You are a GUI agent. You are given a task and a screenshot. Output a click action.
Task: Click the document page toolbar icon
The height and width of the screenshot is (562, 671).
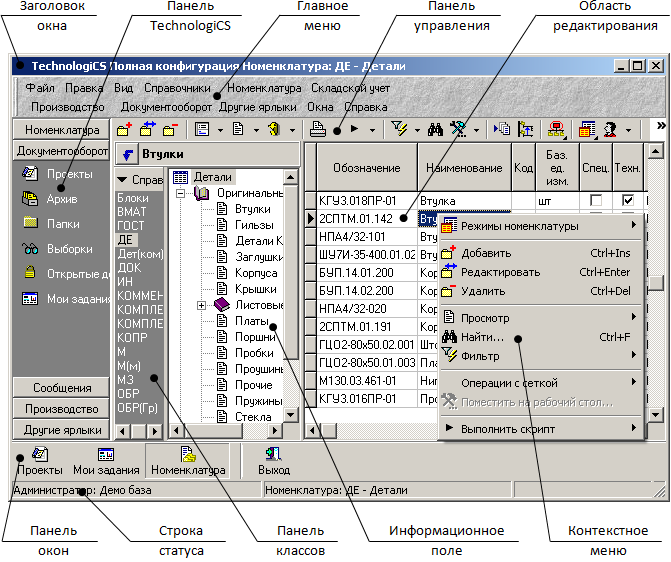coord(238,129)
